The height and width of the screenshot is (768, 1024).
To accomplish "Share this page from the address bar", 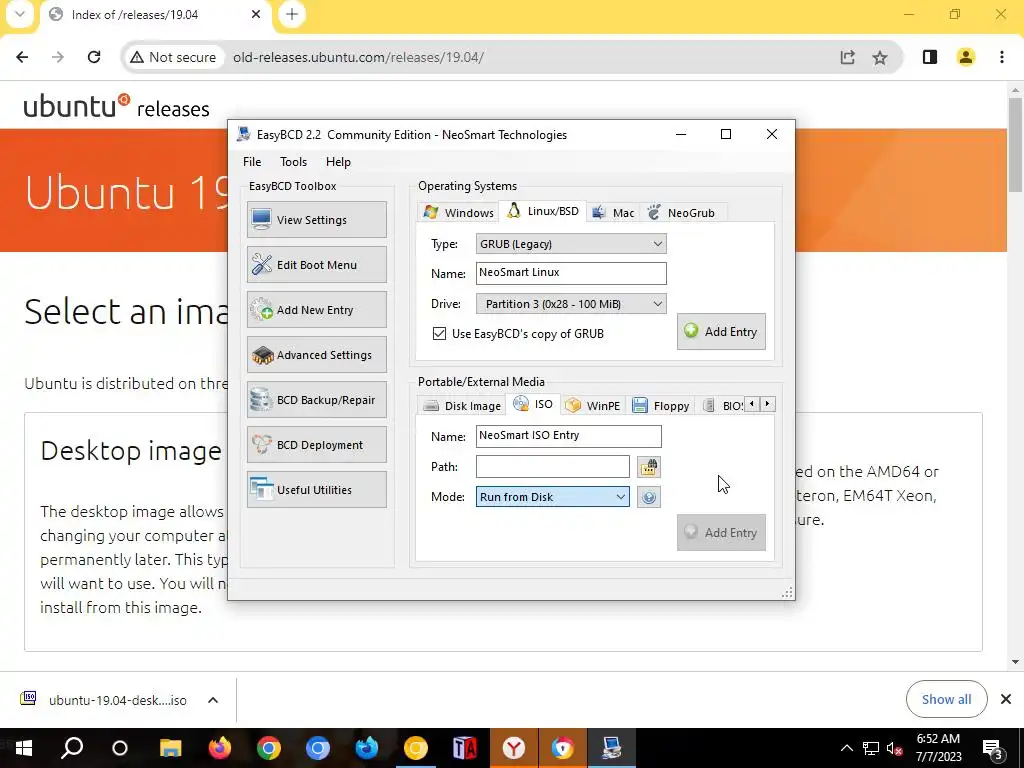I will (x=847, y=57).
